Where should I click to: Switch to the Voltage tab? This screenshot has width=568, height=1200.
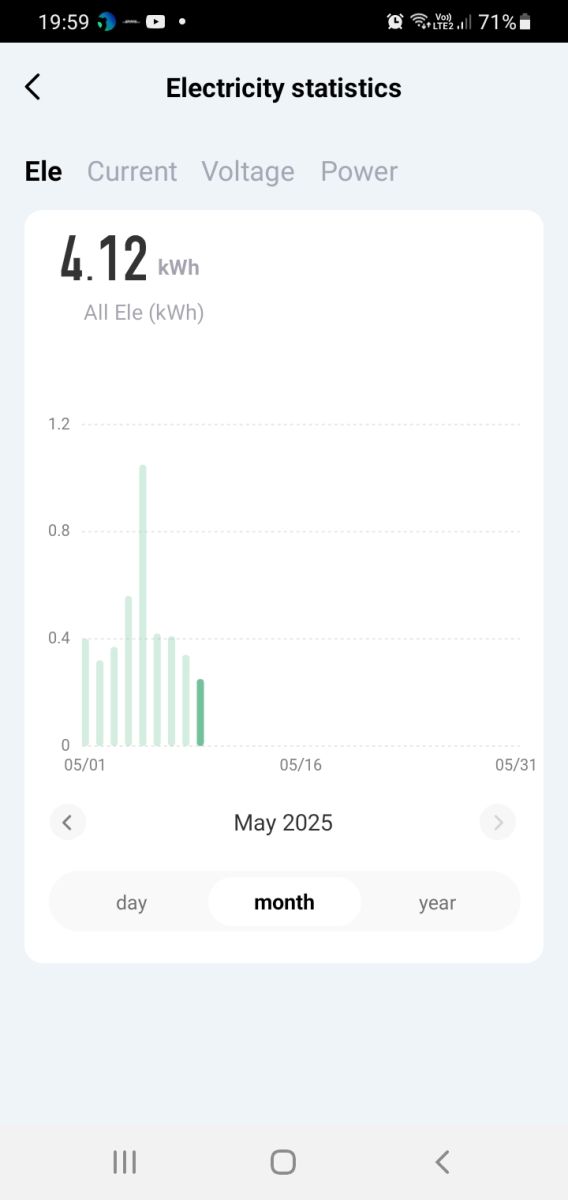point(248,171)
